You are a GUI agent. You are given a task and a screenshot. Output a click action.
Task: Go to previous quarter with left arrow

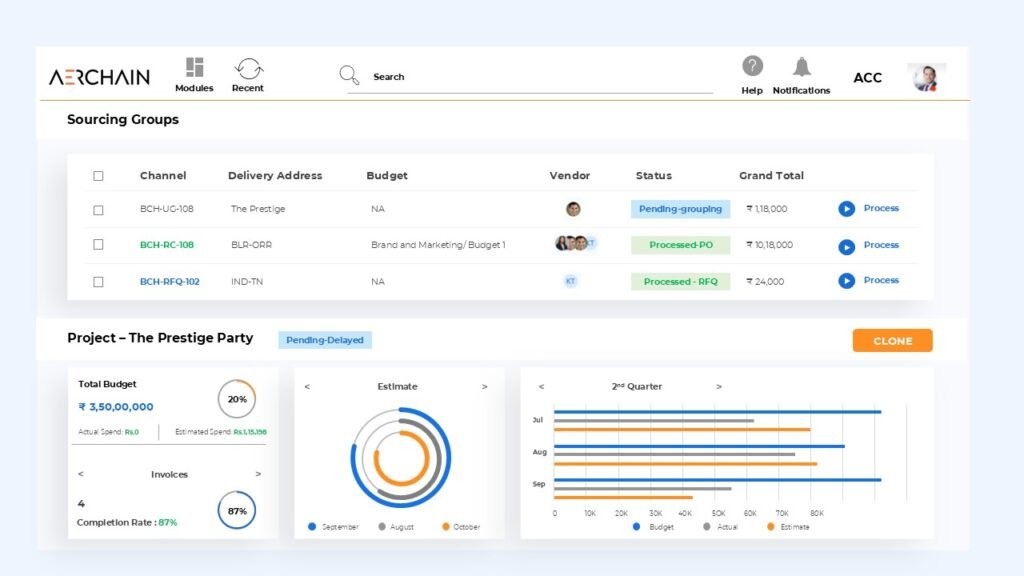[541, 387]
